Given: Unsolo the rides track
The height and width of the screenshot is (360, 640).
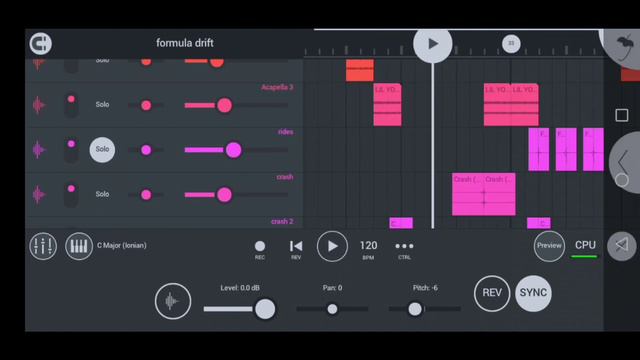Looking at the screenshot, I should pyautogui.click(x=102, y=149).
